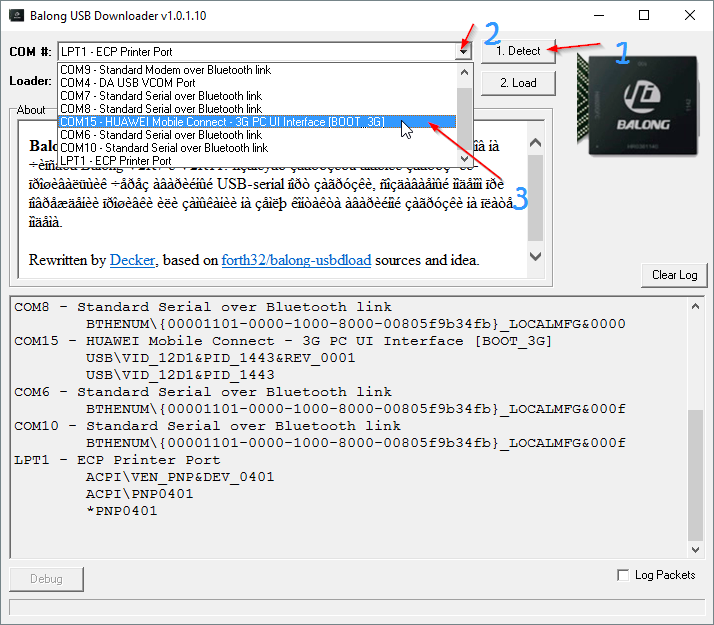Image resolution: width=714 pixels, height=625 pixels.
Task: Click the port list scroll up arrow
Action: [464, 72]
